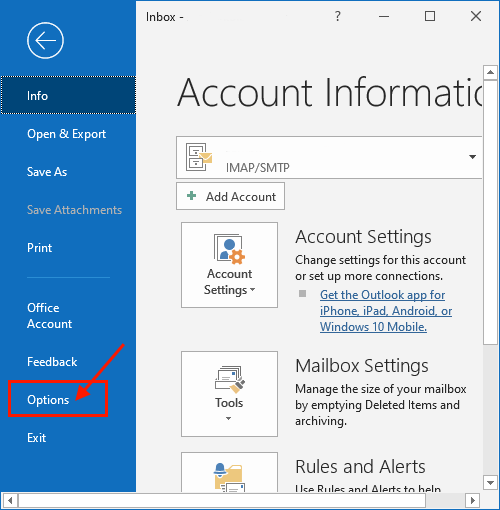Click the horizontal scrollbar thumb
The image size is (500, 510).
click(x=222, y=500)
